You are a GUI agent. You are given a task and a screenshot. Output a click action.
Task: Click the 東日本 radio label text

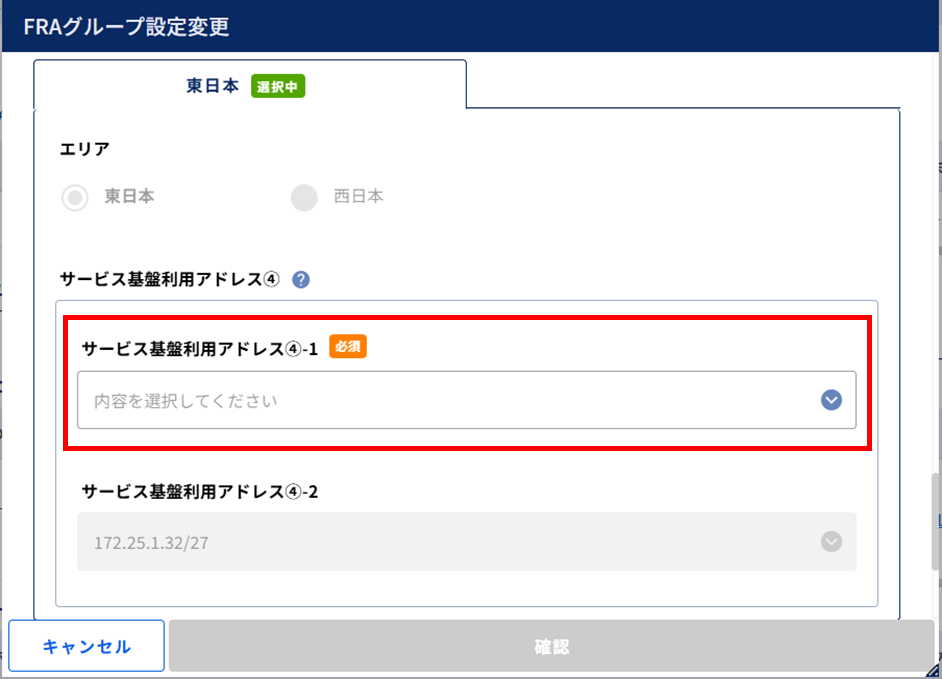click(129, 197)
